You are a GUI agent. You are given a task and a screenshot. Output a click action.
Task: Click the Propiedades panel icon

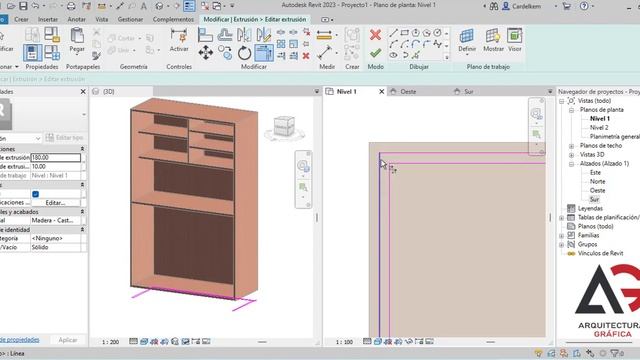click(x=32, y=53)
